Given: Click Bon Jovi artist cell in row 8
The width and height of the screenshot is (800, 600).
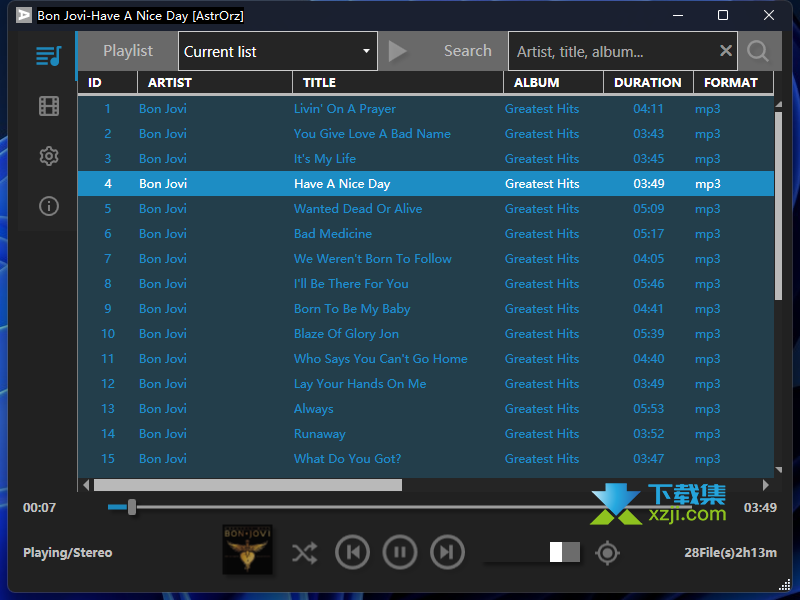Looking at the screenshot, I should click(163, 284).
